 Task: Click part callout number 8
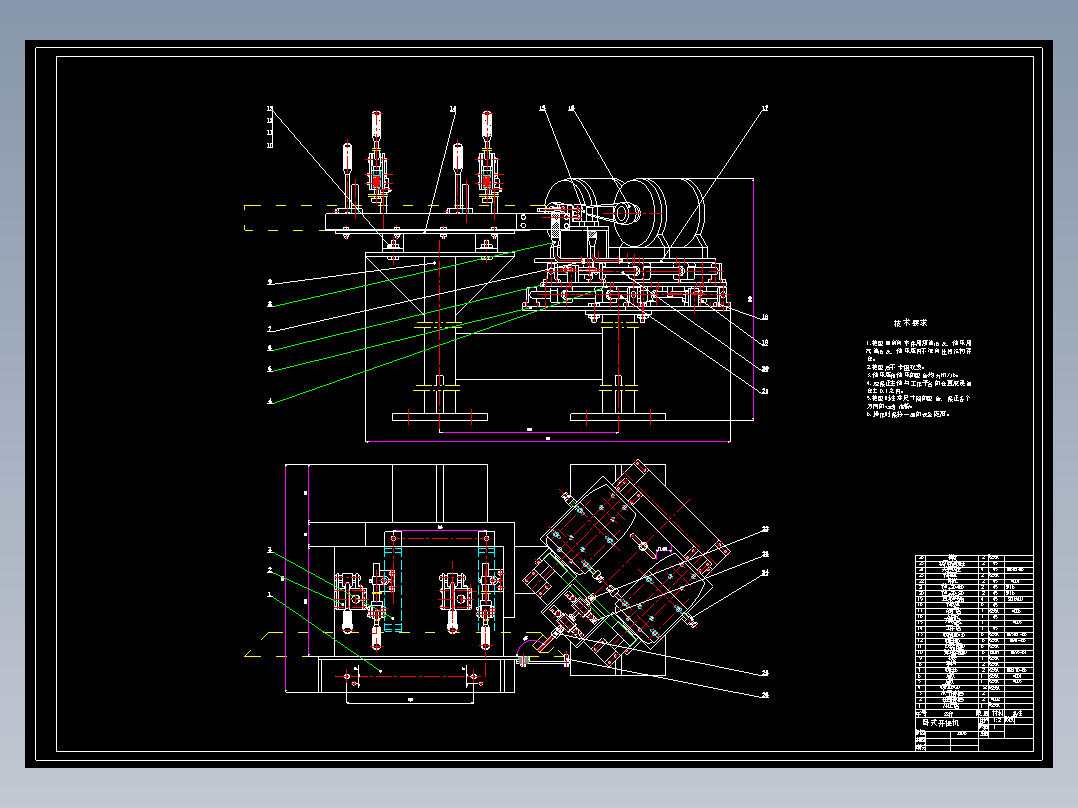[x=270, y=304]
